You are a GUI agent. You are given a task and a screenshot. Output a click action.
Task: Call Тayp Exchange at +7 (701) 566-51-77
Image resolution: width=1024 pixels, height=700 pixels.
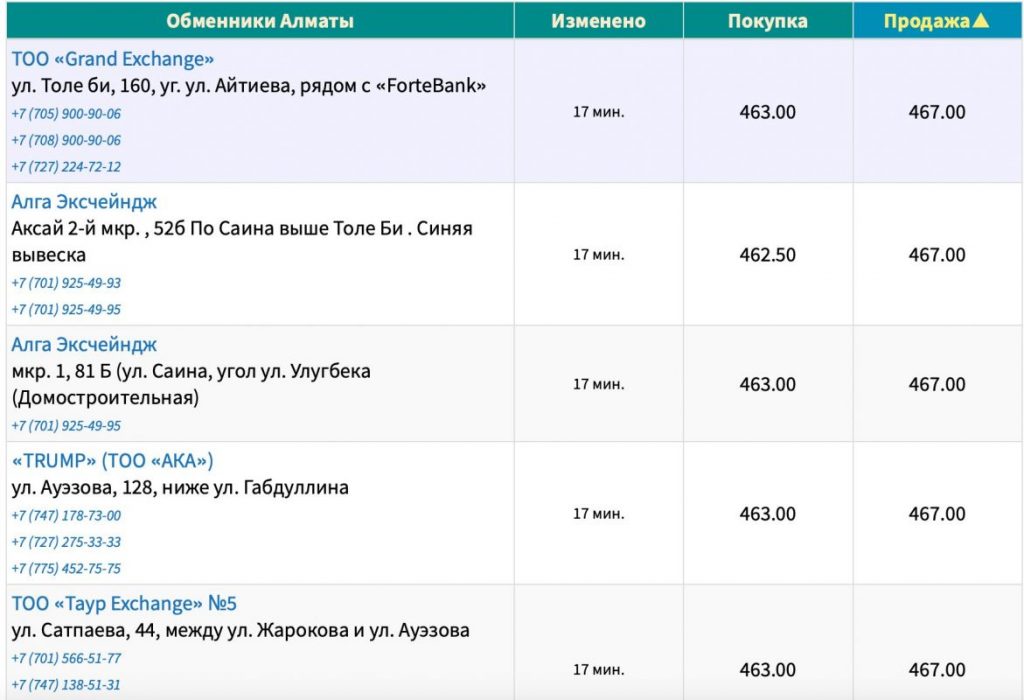coord(66,658)
